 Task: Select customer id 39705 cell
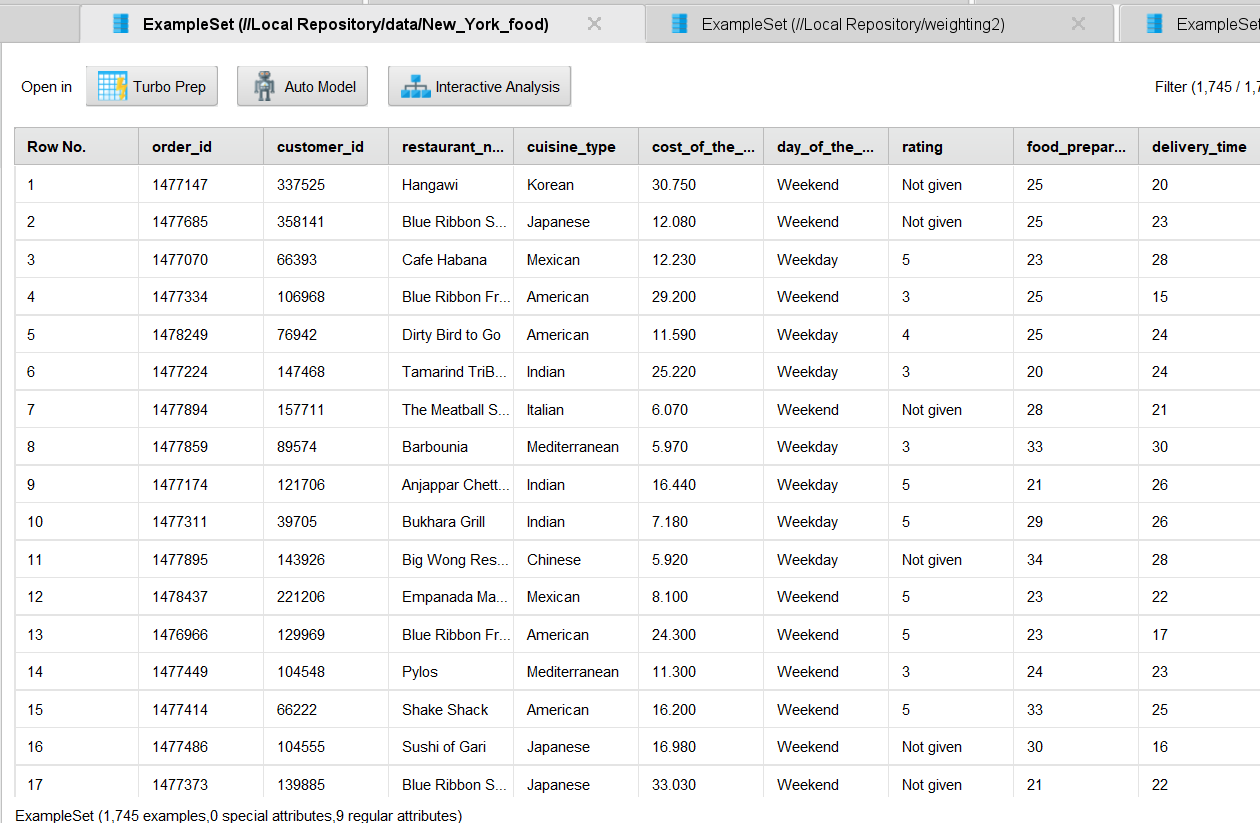pos(326,522)
